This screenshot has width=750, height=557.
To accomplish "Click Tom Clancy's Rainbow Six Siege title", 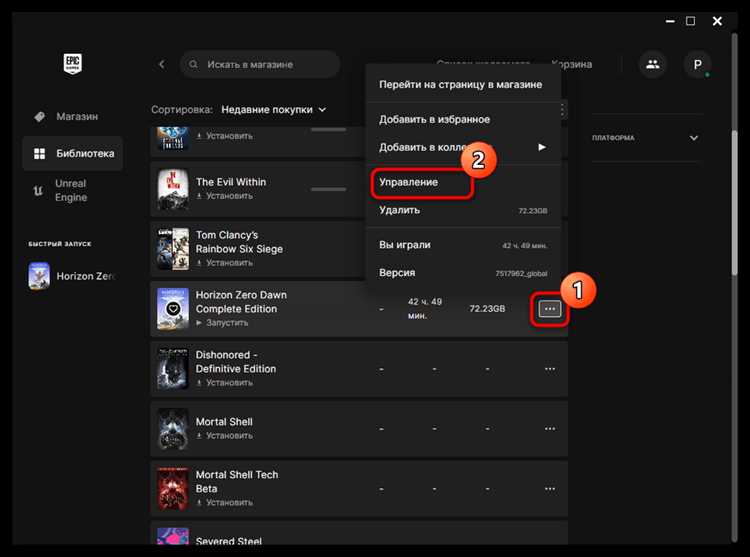I will point(239,242).
